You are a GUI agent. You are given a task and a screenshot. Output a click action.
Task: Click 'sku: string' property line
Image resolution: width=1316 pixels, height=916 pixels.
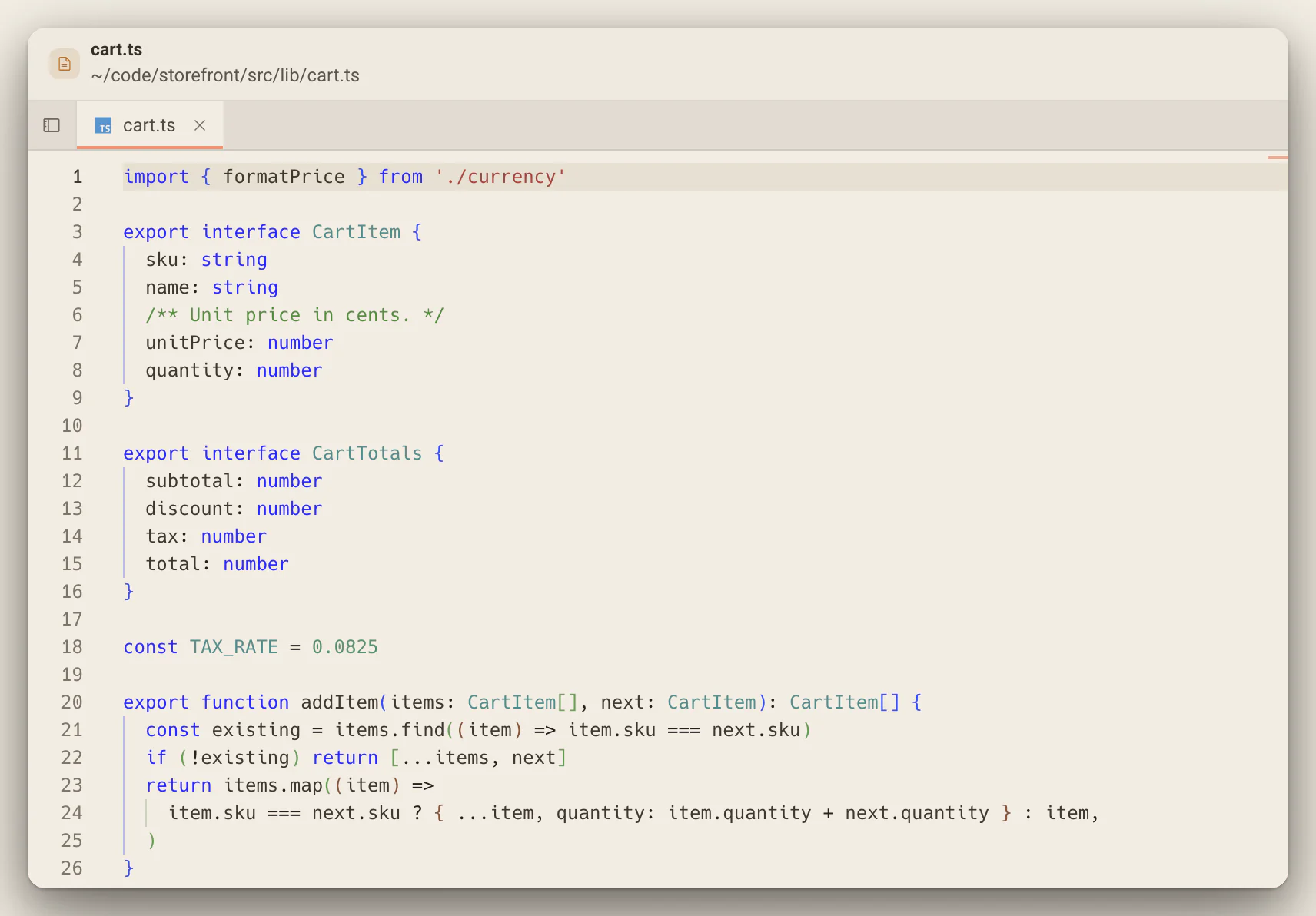[207, 260]
